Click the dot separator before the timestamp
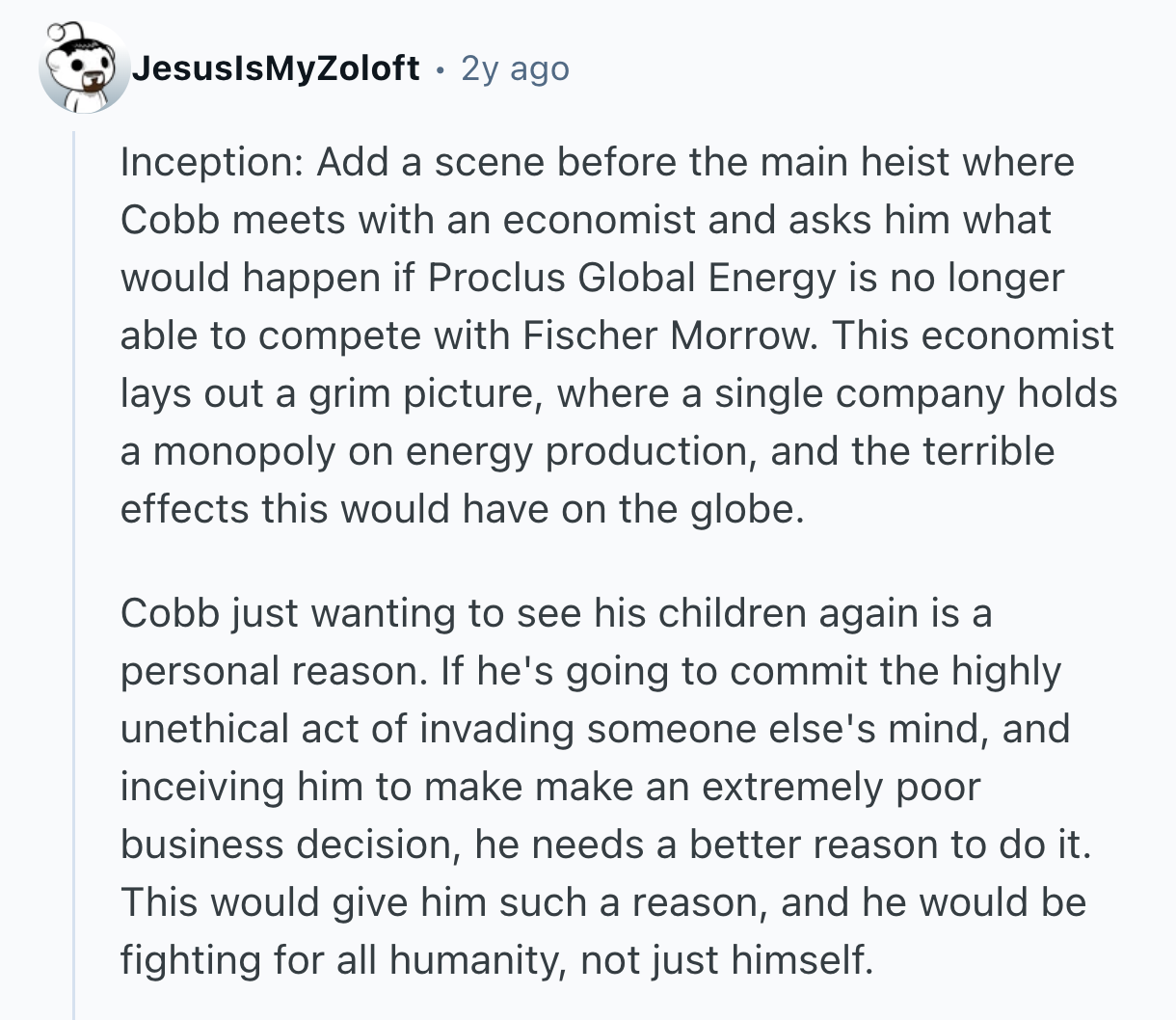Viewport: 1176px width, 1020px height. (440, 69)
